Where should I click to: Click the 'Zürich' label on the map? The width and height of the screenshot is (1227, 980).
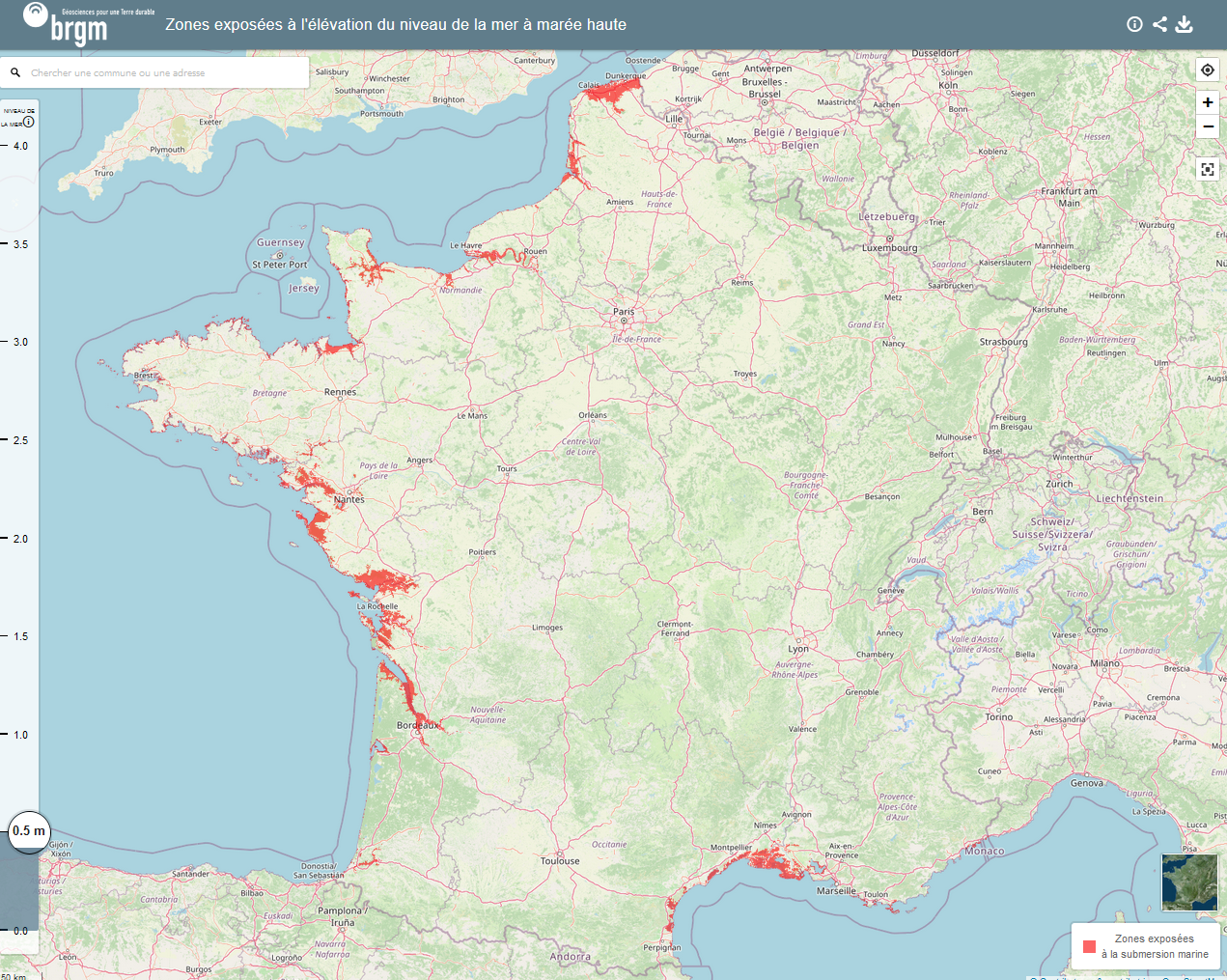(1059, 484)
